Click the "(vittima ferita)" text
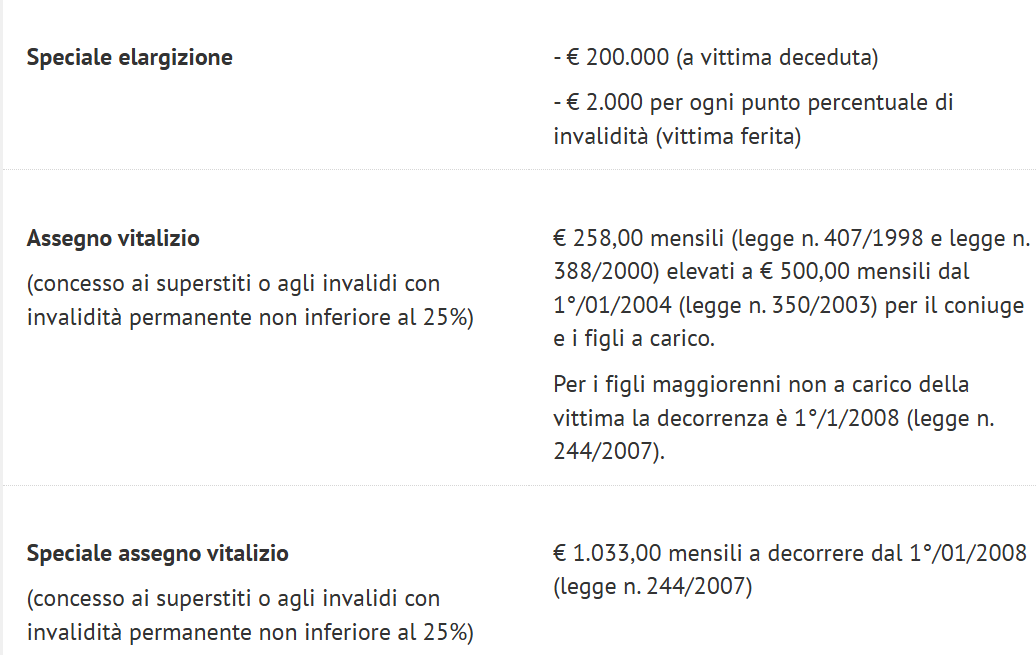 [729, 137]
